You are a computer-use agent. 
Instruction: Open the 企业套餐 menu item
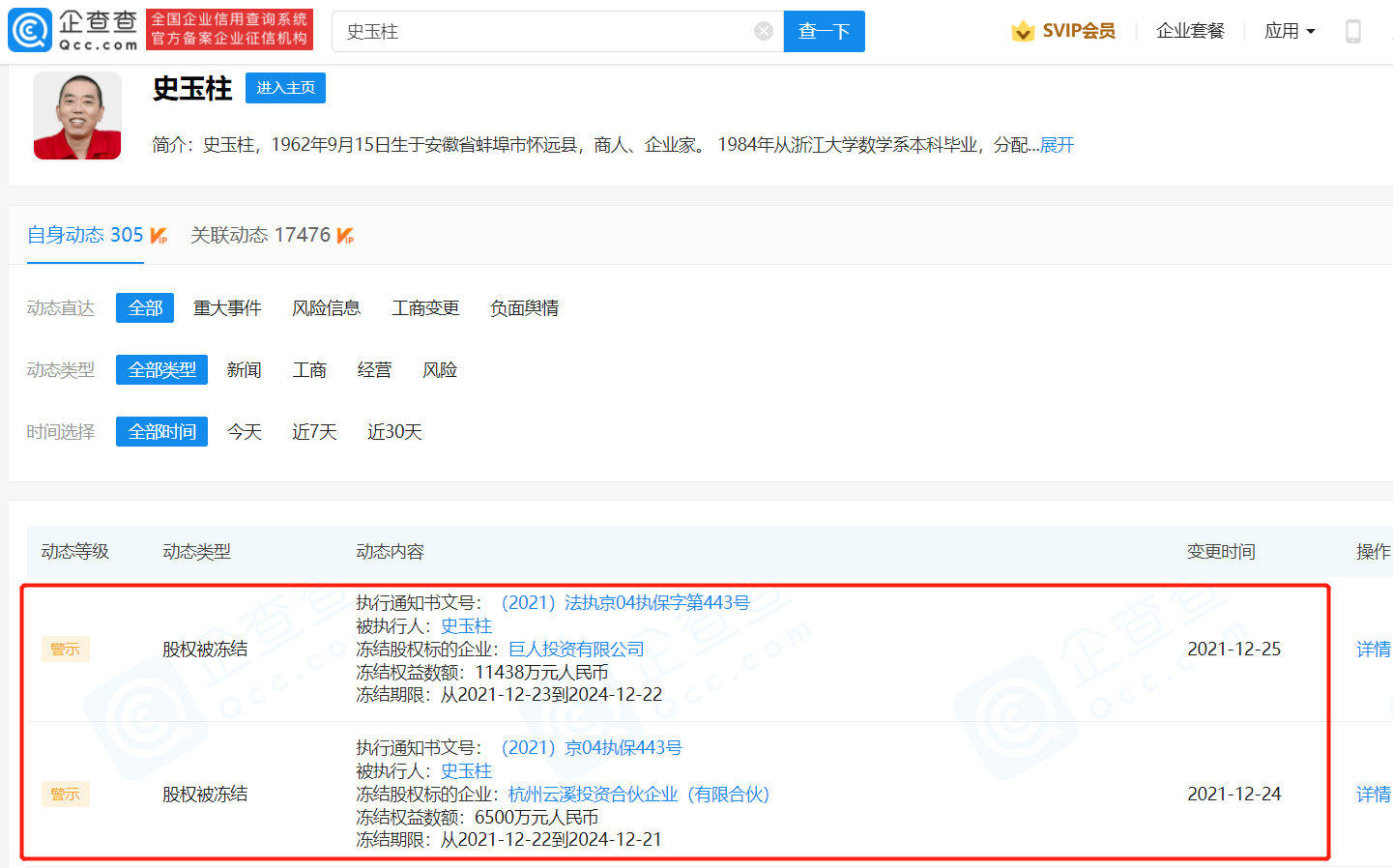[x=1189, y=30]
